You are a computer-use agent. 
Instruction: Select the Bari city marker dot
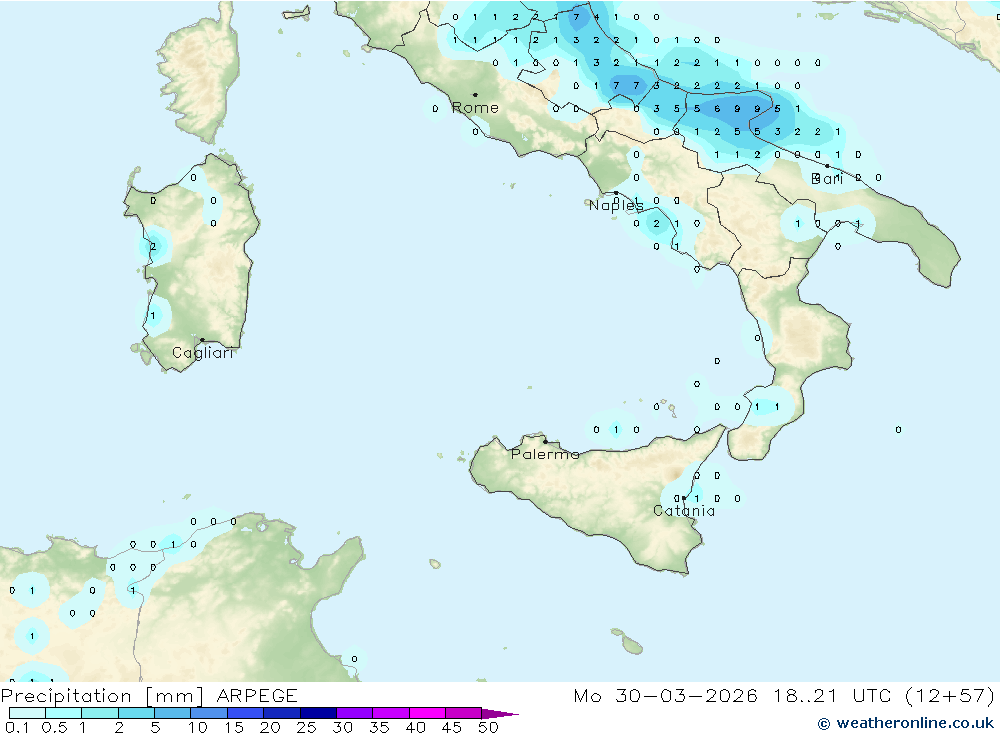click(x=827, y=166)
